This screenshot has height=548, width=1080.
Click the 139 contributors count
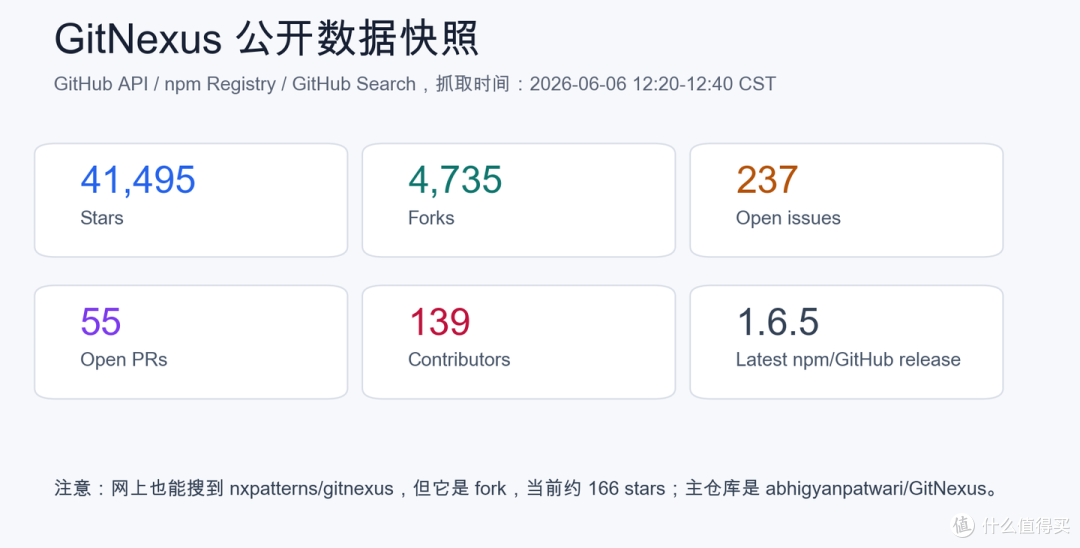click(x=439, y=322)
